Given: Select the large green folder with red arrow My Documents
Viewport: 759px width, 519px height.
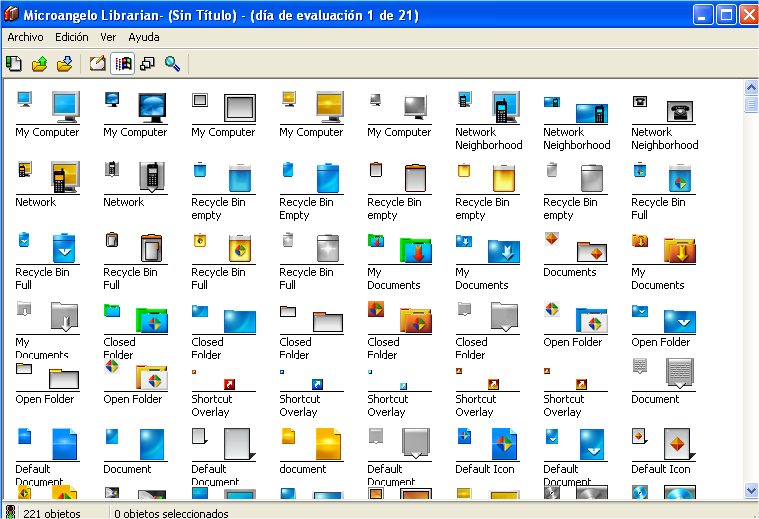Looking at the screenshot, I should tap(416, 250).
